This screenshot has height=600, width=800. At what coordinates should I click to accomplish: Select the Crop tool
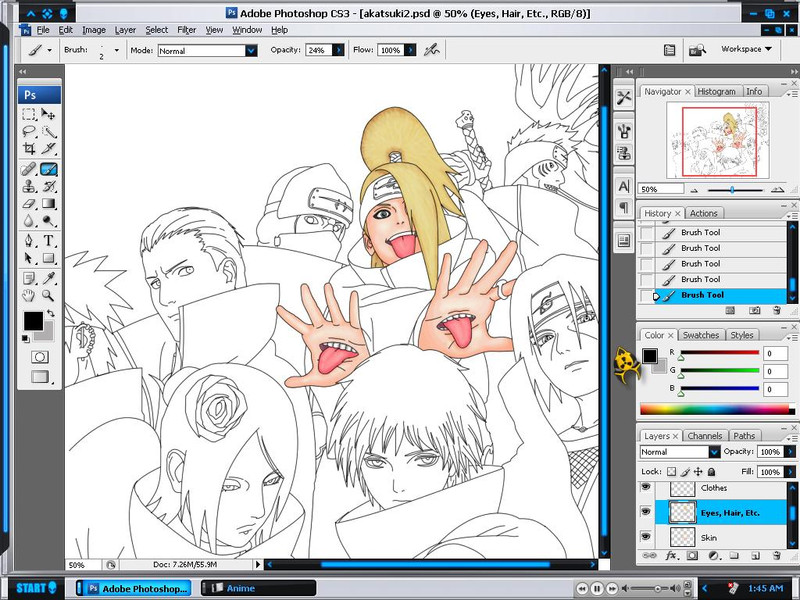29,148
